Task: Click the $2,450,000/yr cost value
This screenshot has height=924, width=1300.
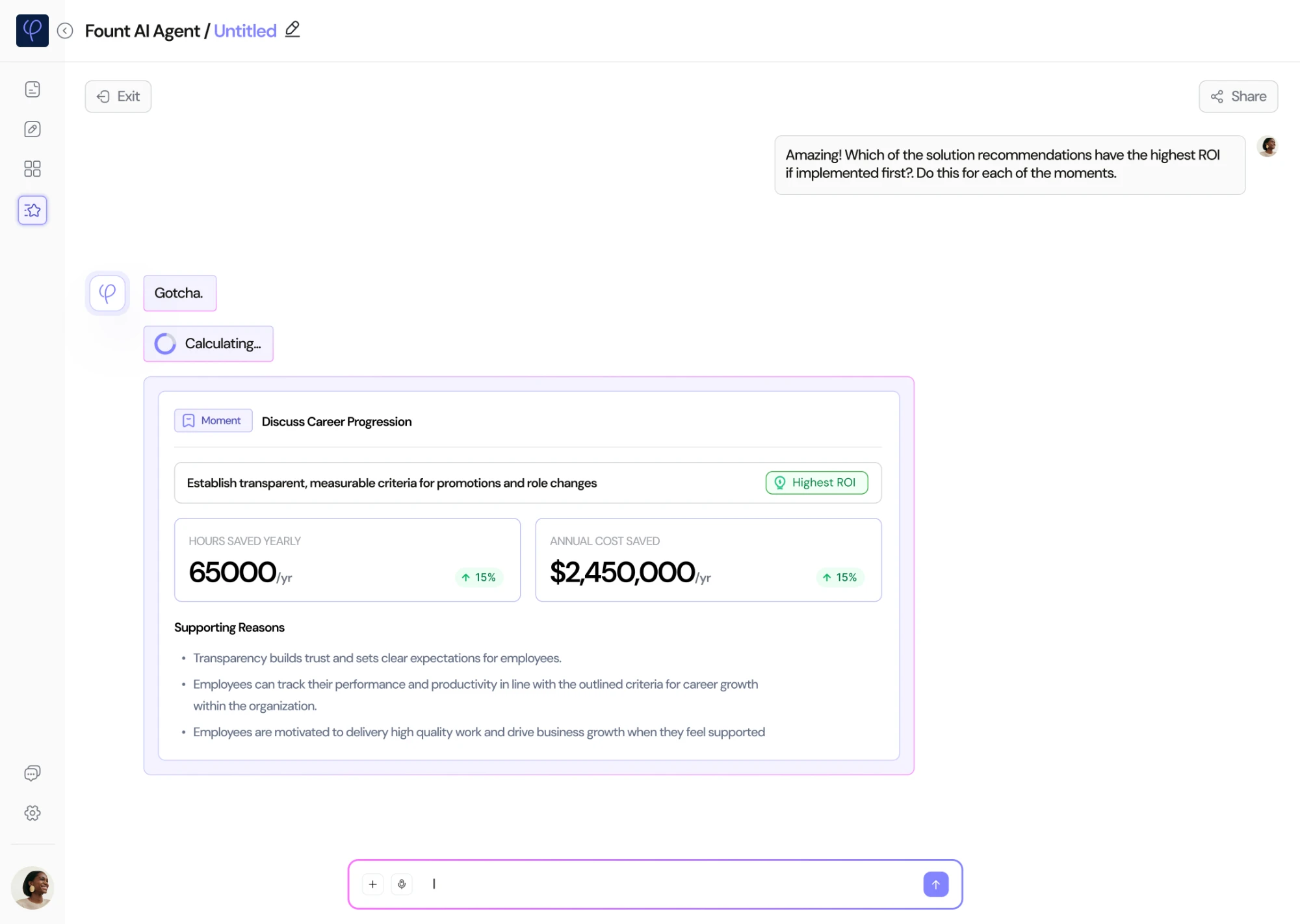Action: 630,572
